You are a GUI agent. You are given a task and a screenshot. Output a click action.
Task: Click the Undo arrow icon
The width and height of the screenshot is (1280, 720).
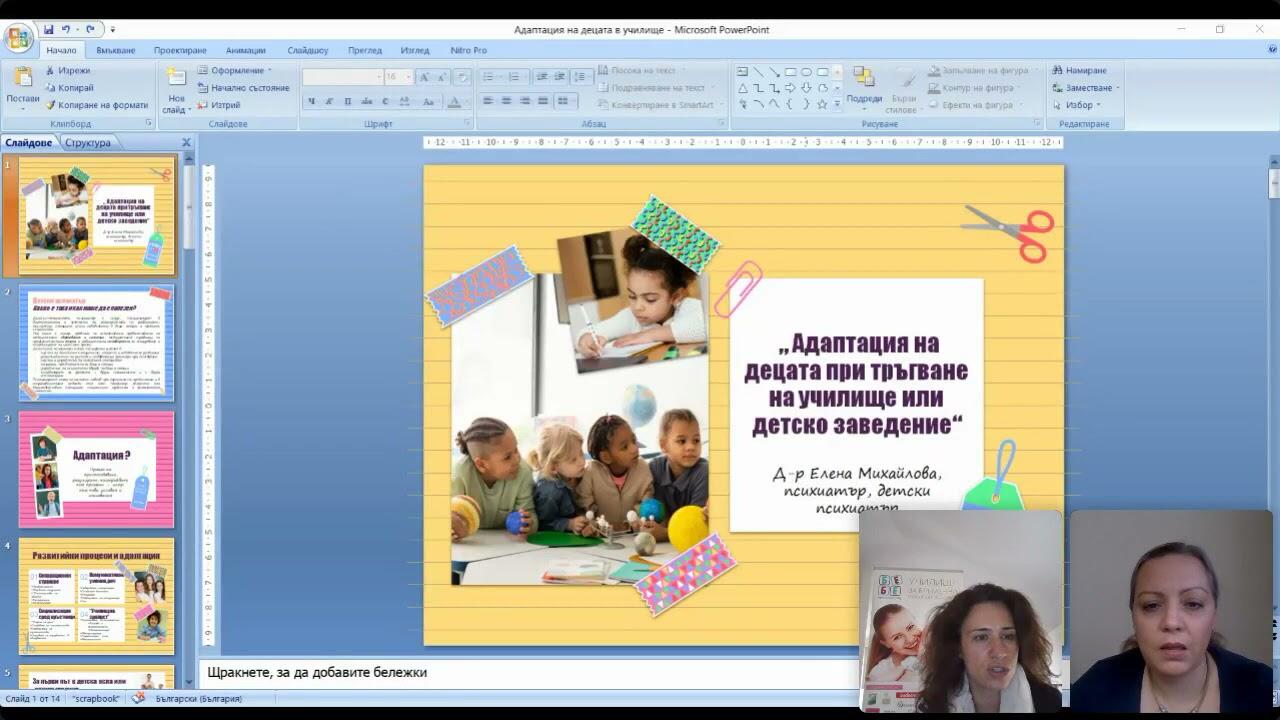66,30
